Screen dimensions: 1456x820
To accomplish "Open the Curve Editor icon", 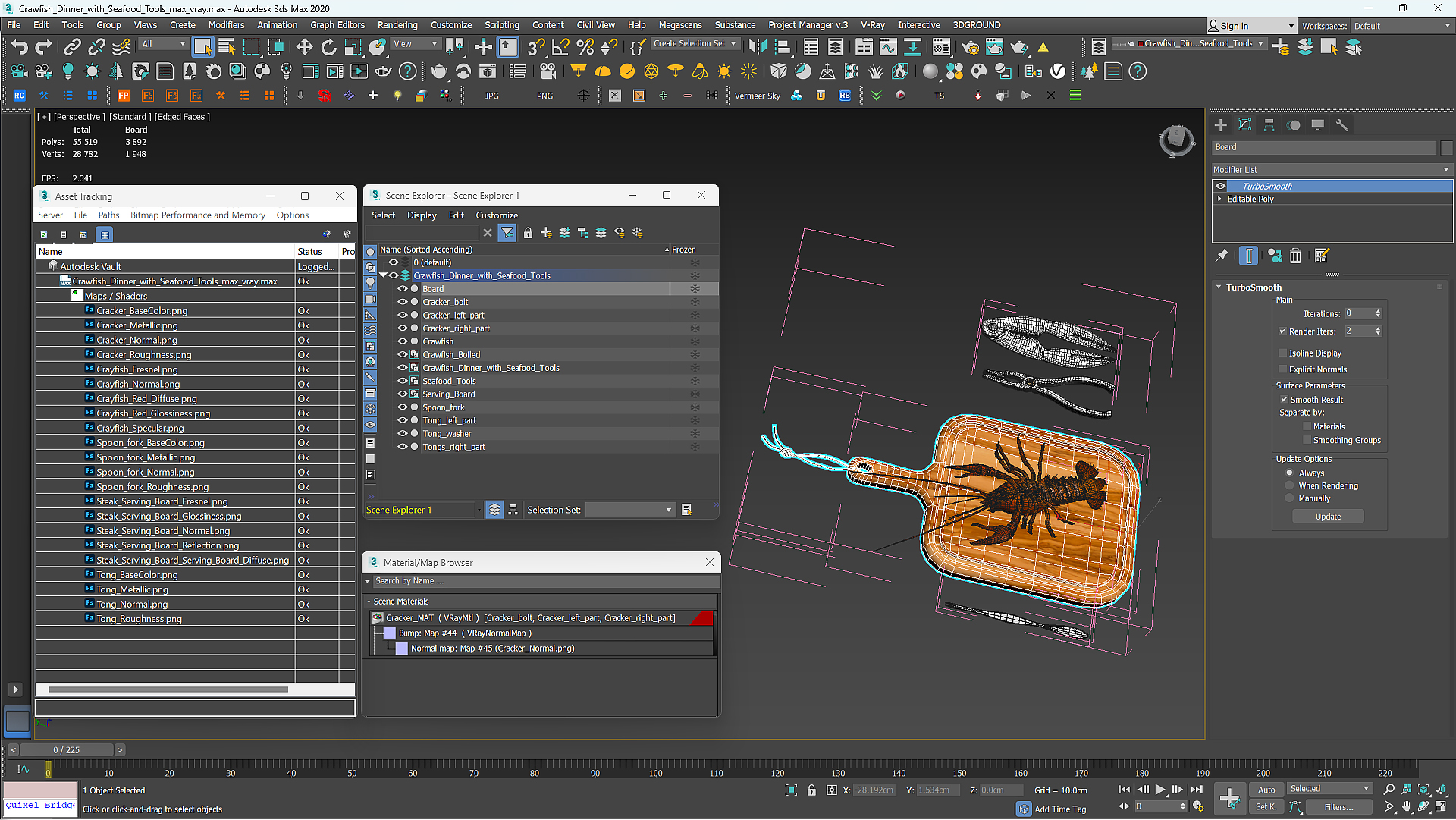I will (x=888, y=47).
